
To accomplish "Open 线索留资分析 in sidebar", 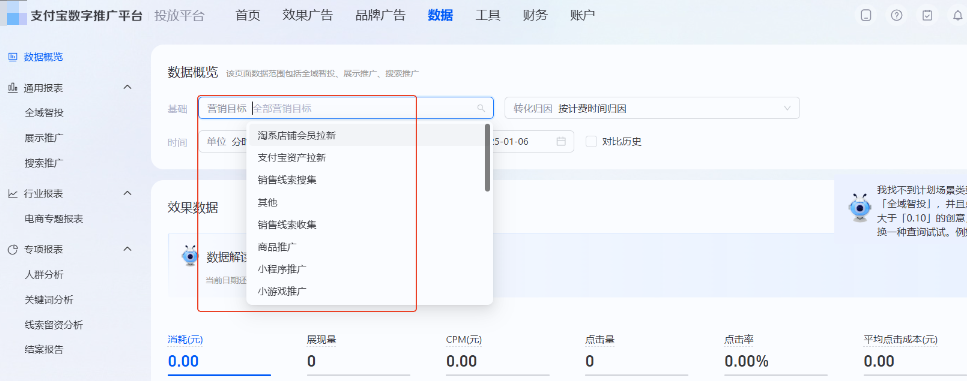I will click(x=54, y=325).
